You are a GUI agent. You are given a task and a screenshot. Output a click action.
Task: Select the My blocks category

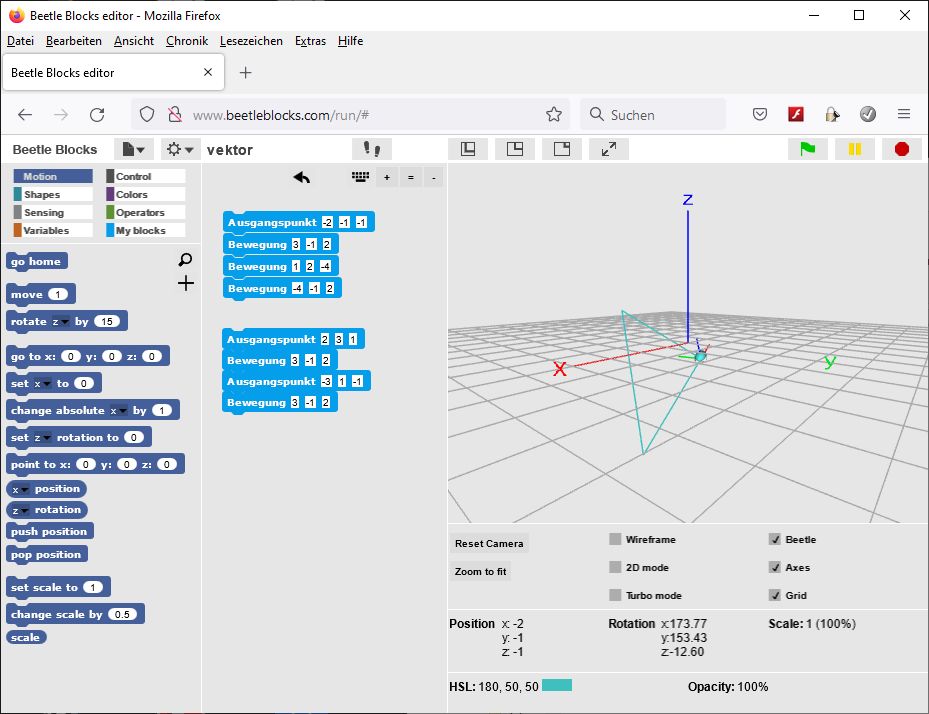146,230
